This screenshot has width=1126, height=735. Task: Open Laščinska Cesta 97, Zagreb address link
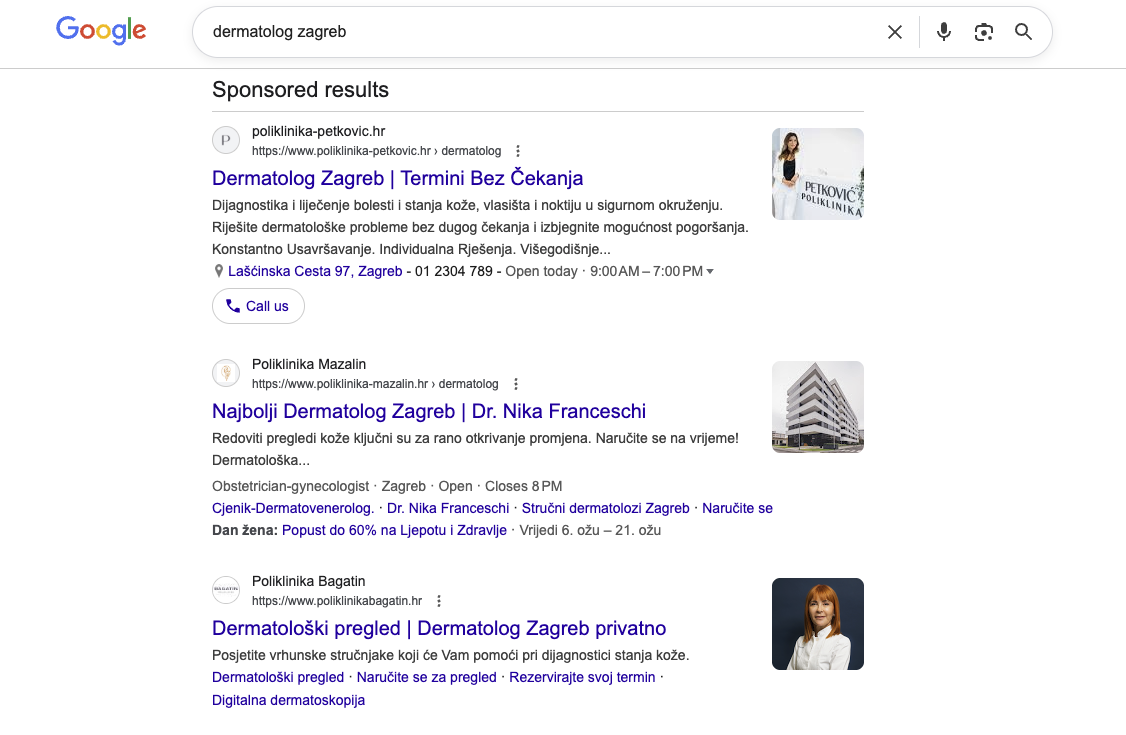[315, 271]
